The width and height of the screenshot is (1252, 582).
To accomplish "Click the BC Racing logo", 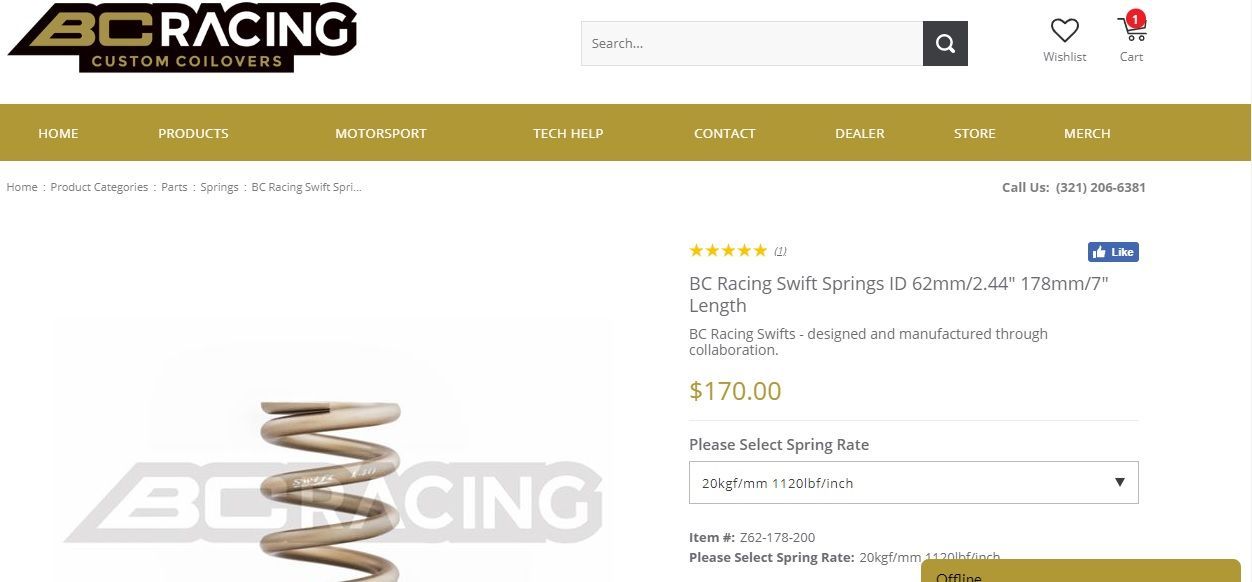I will pyautogui.click(x=182, y=38).
